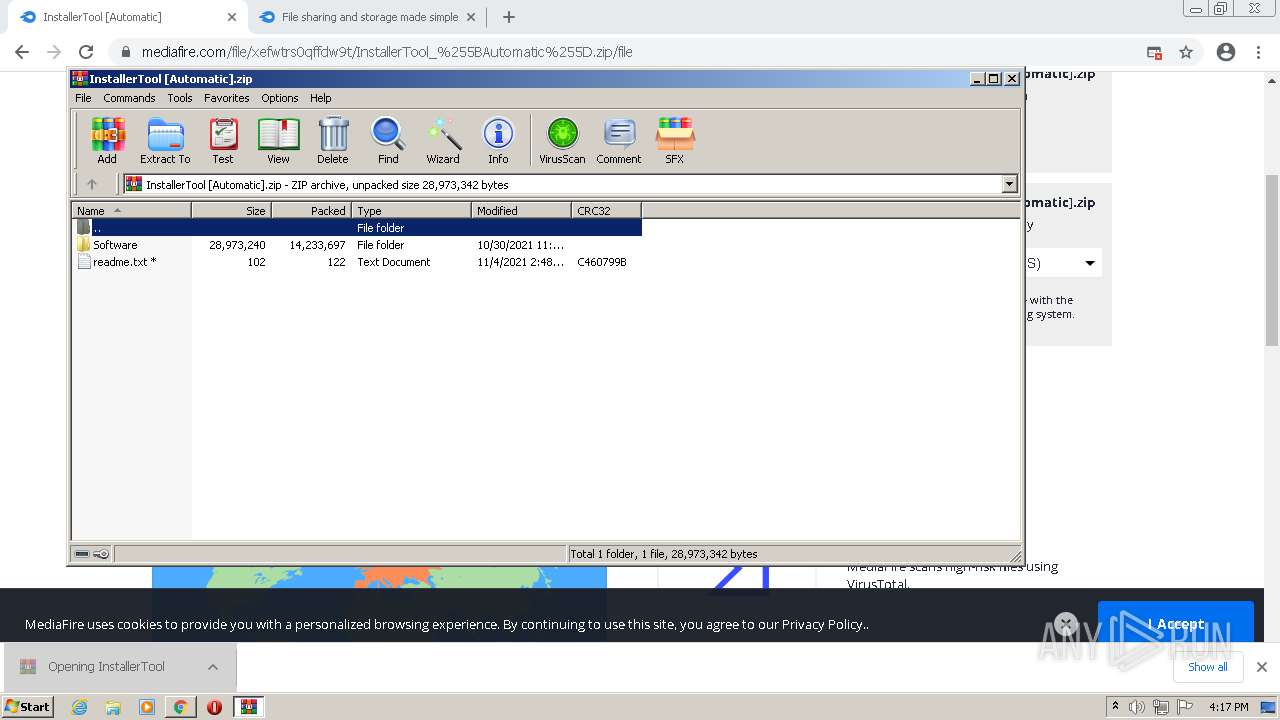Click the browser page vertical scrollbar
This screenshot has height=720, width=1280.
pyautogui.click(x=1272, y=260)
